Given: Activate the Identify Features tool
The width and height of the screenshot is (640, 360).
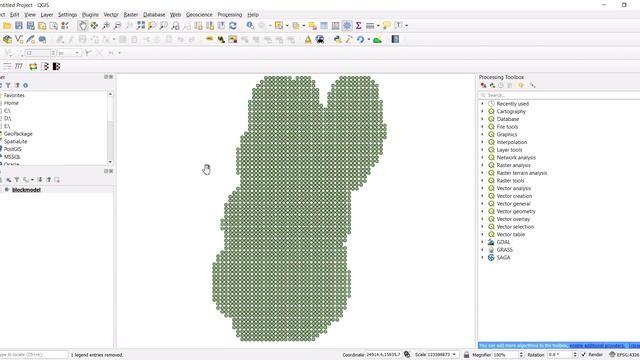Looking at the screenshot, I should tap(250, 26).
